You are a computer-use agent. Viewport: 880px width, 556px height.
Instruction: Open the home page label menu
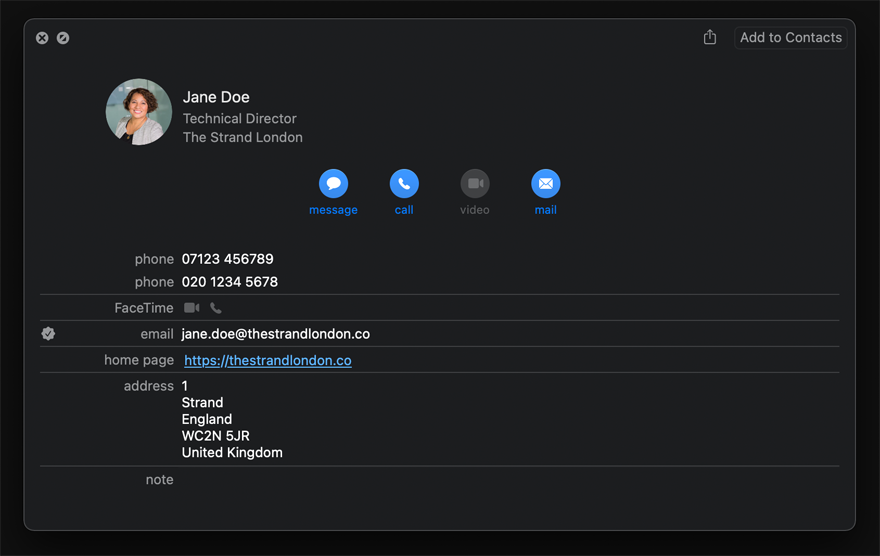click(139, 360)
